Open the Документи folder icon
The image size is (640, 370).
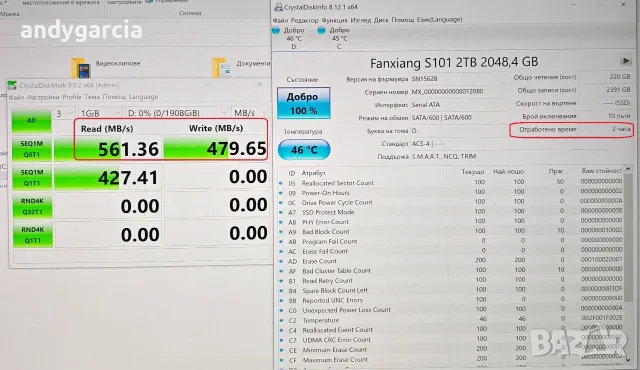click(222, 67)
